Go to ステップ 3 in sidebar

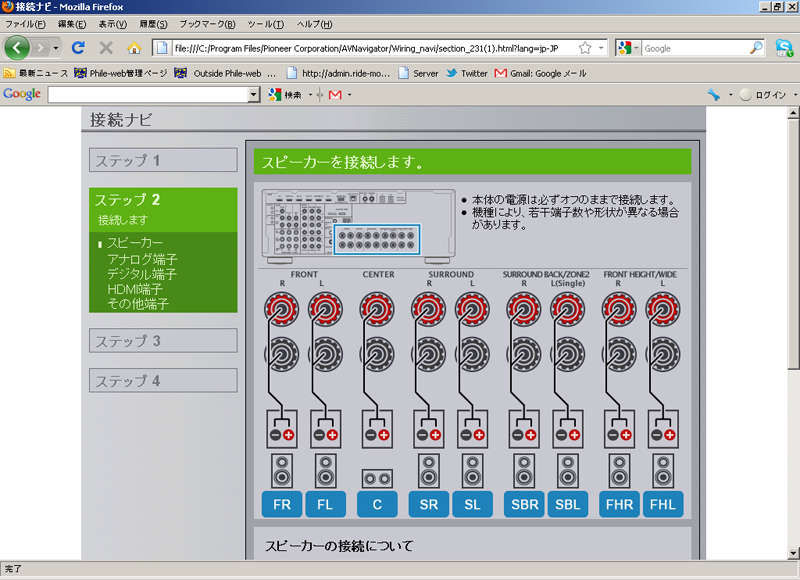(163, 341)
